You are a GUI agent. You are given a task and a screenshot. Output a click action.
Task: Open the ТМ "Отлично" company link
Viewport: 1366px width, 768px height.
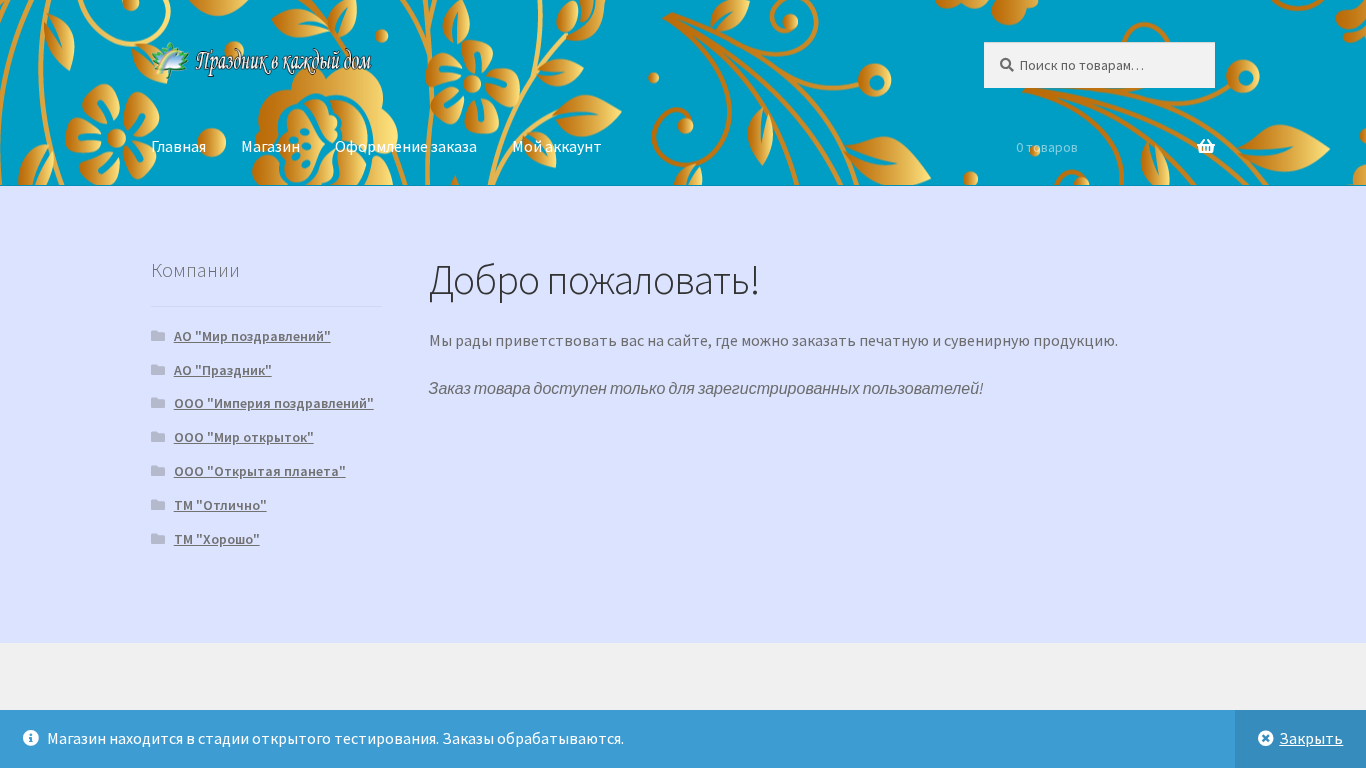pos(220,505)
